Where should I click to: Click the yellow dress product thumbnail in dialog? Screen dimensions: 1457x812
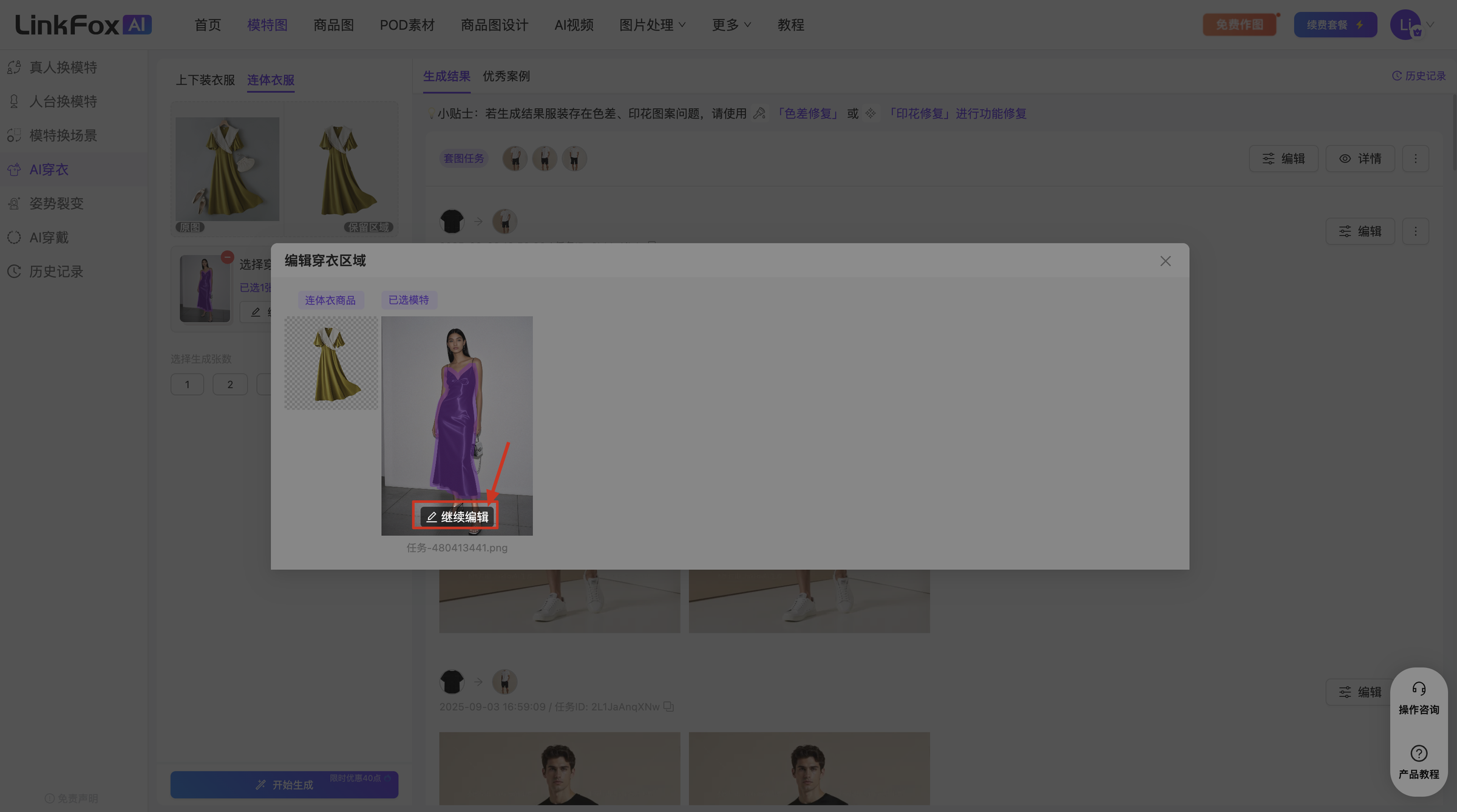[x=331, y=363]
